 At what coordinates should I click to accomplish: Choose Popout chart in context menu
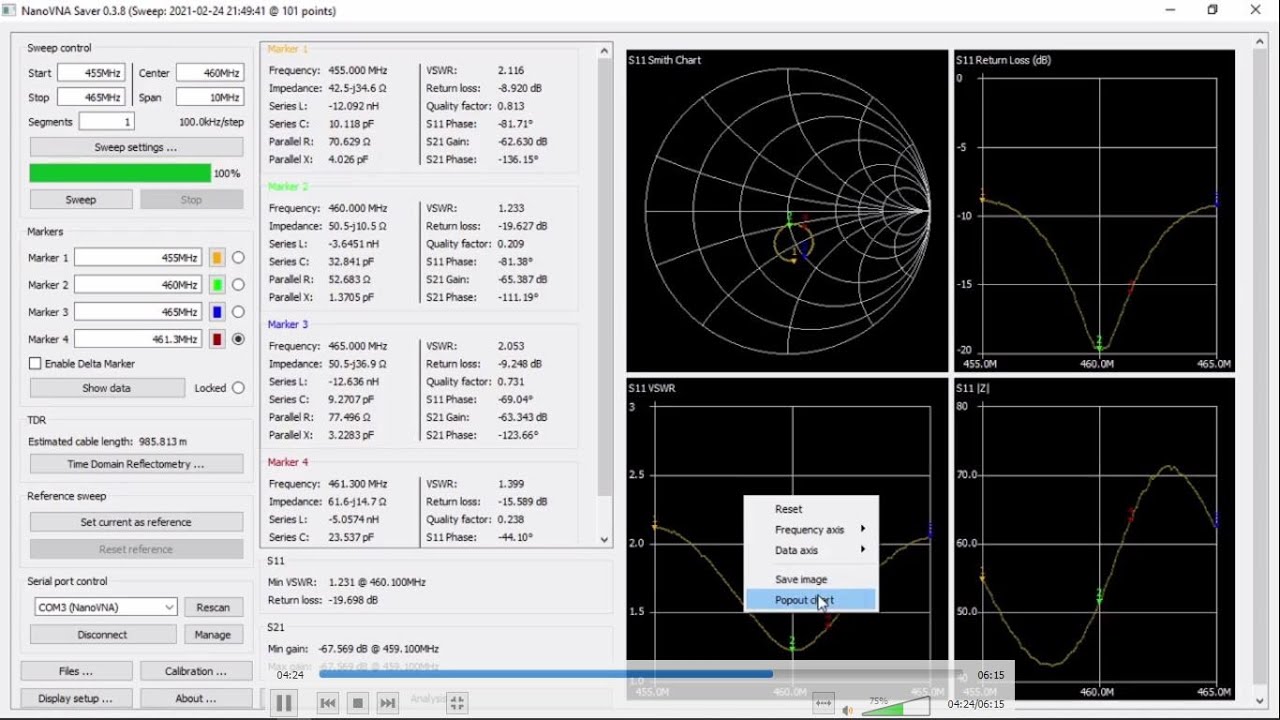tap(811, 600)
